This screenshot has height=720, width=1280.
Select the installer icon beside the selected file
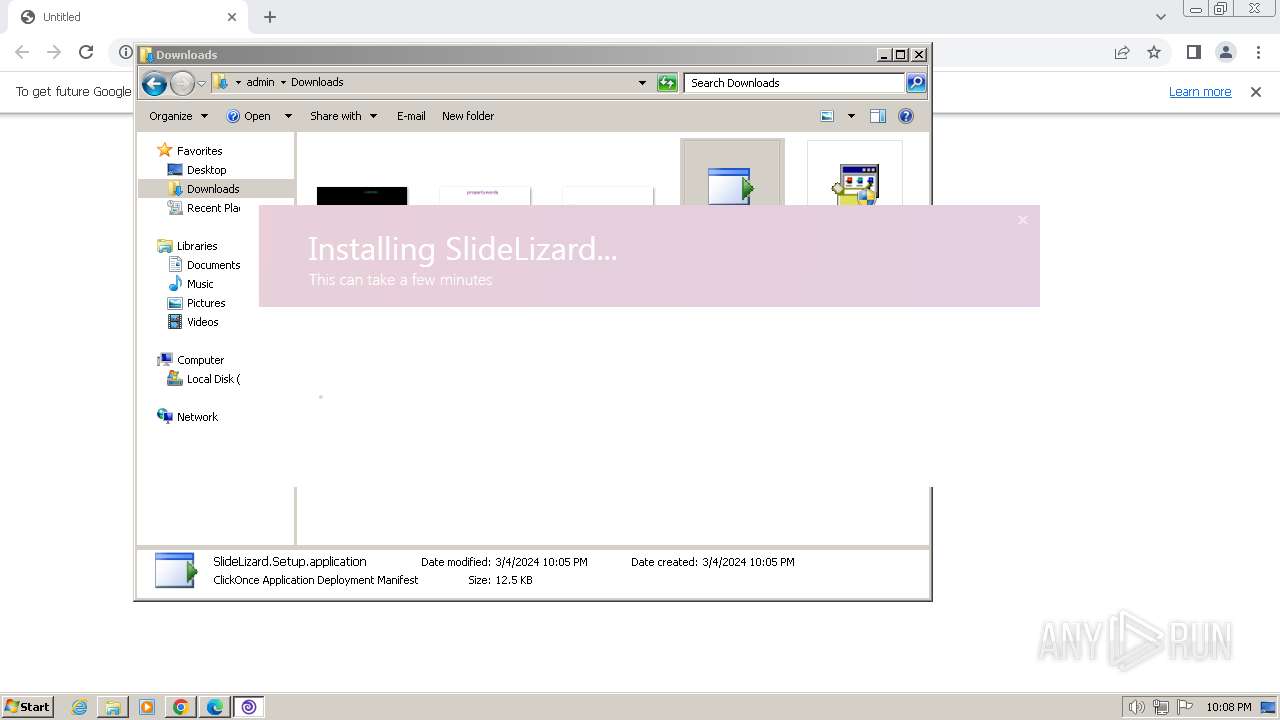click(856, 184)
